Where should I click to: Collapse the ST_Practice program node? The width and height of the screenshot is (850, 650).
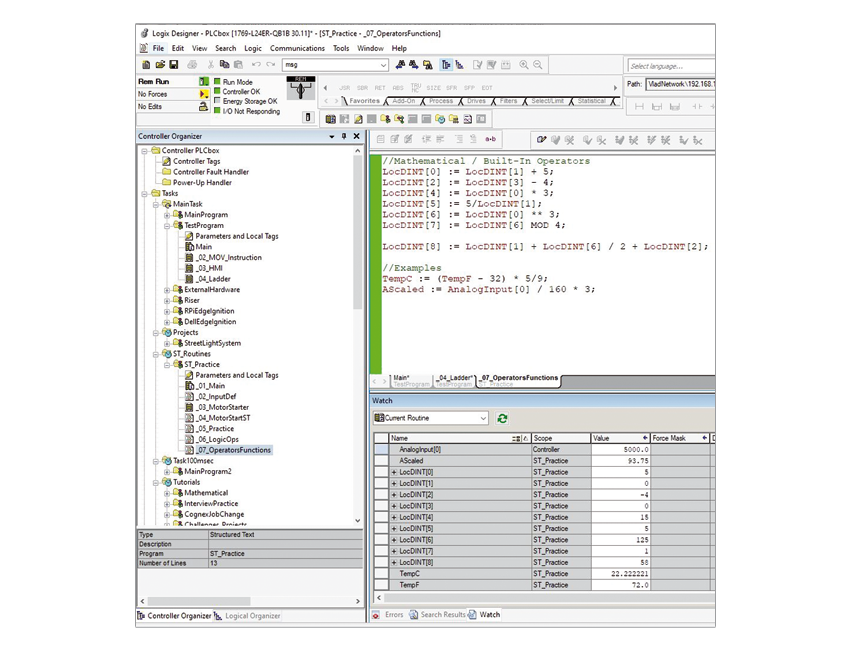pyautogui.click(x=167, y=365)
